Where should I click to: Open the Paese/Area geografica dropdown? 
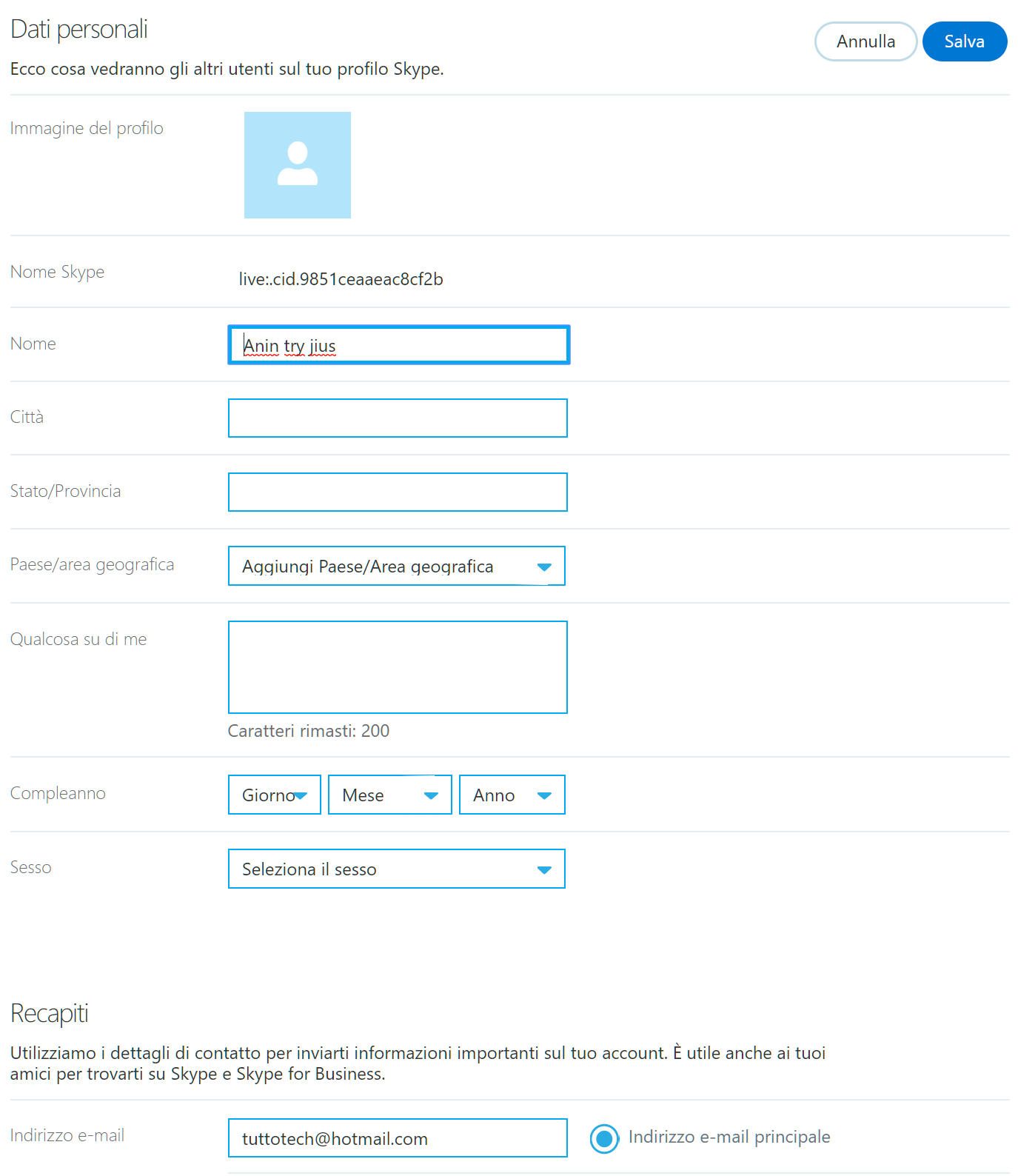coord(396,567)
